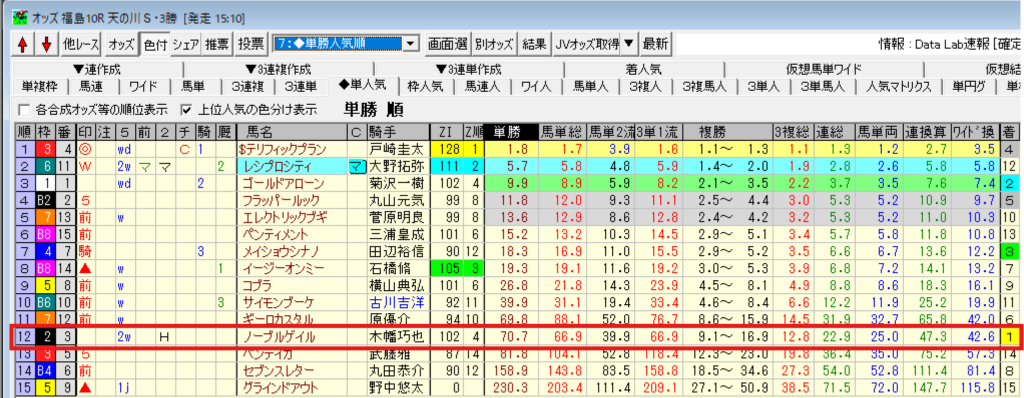Select the 3単馬人 tab

tap(824, 86)
